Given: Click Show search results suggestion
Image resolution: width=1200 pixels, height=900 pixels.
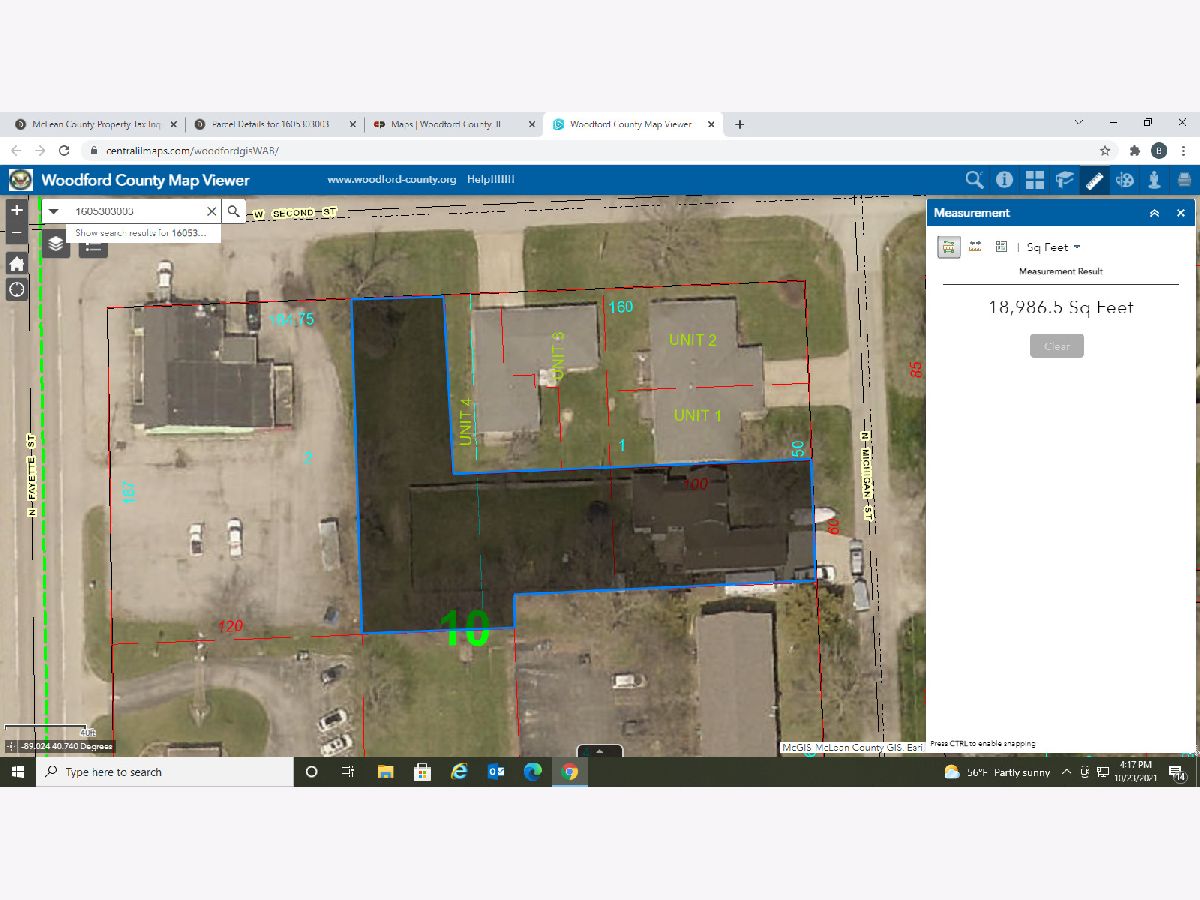Looking at the screenshot, I should click(x=141, y=232).
